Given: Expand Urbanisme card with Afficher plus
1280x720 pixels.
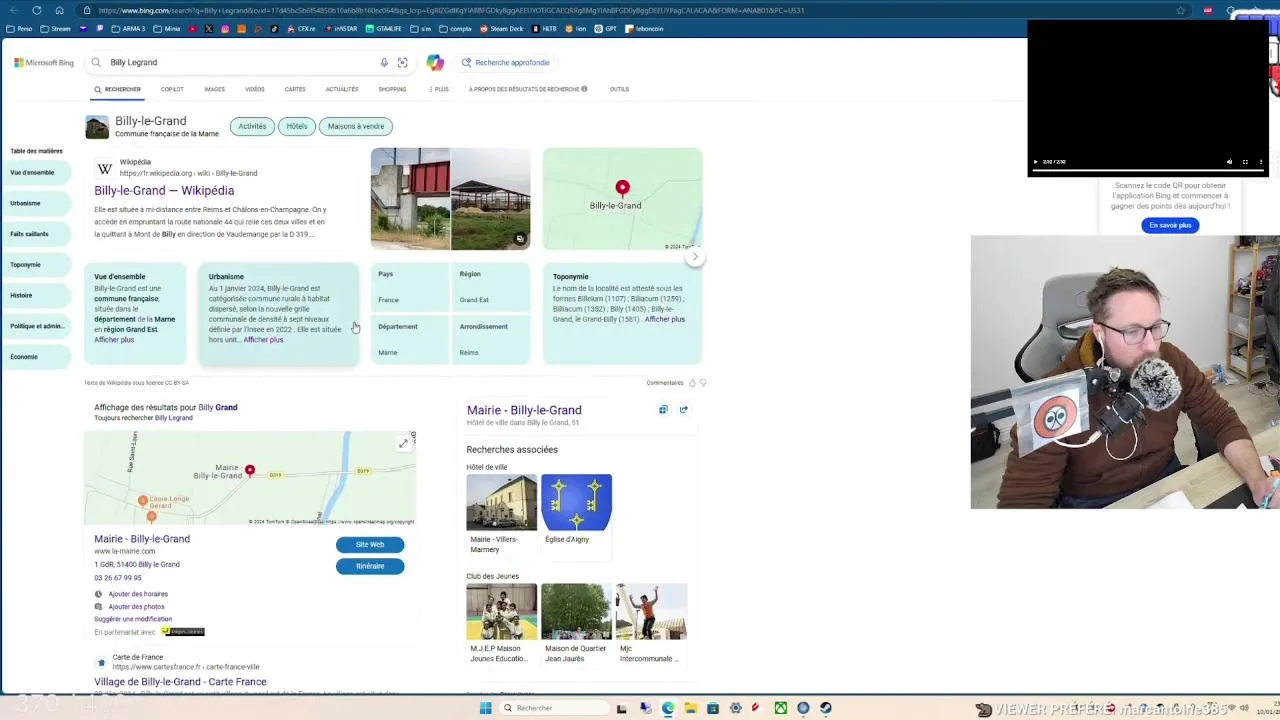Looking at the screenshot, I should [x=263, y=340].
